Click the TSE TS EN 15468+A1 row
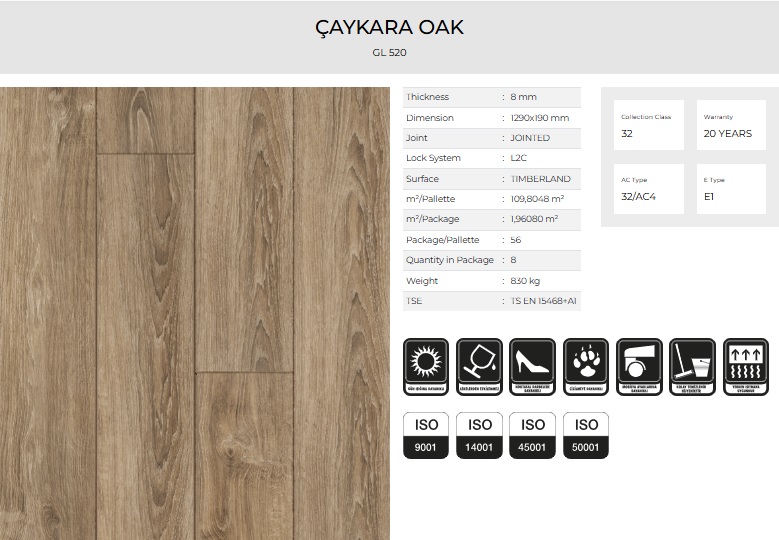Screen dimensions: 779x540 491,301
